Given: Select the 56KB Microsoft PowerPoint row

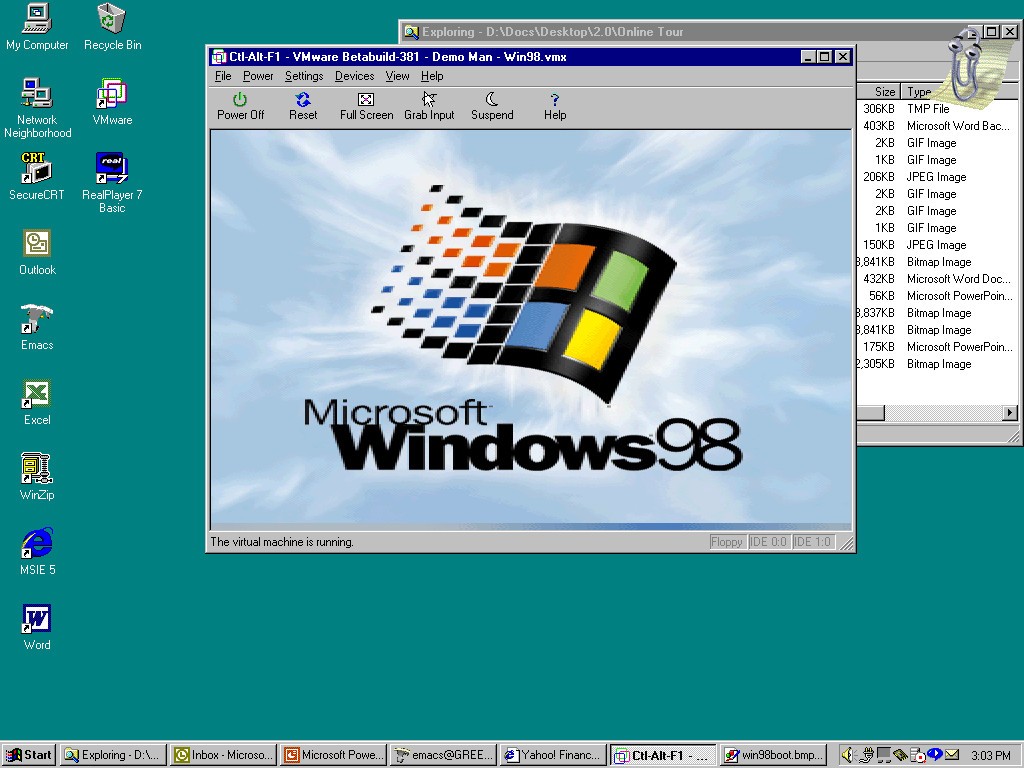Looking at the screenshot, I should click(937, 296).
